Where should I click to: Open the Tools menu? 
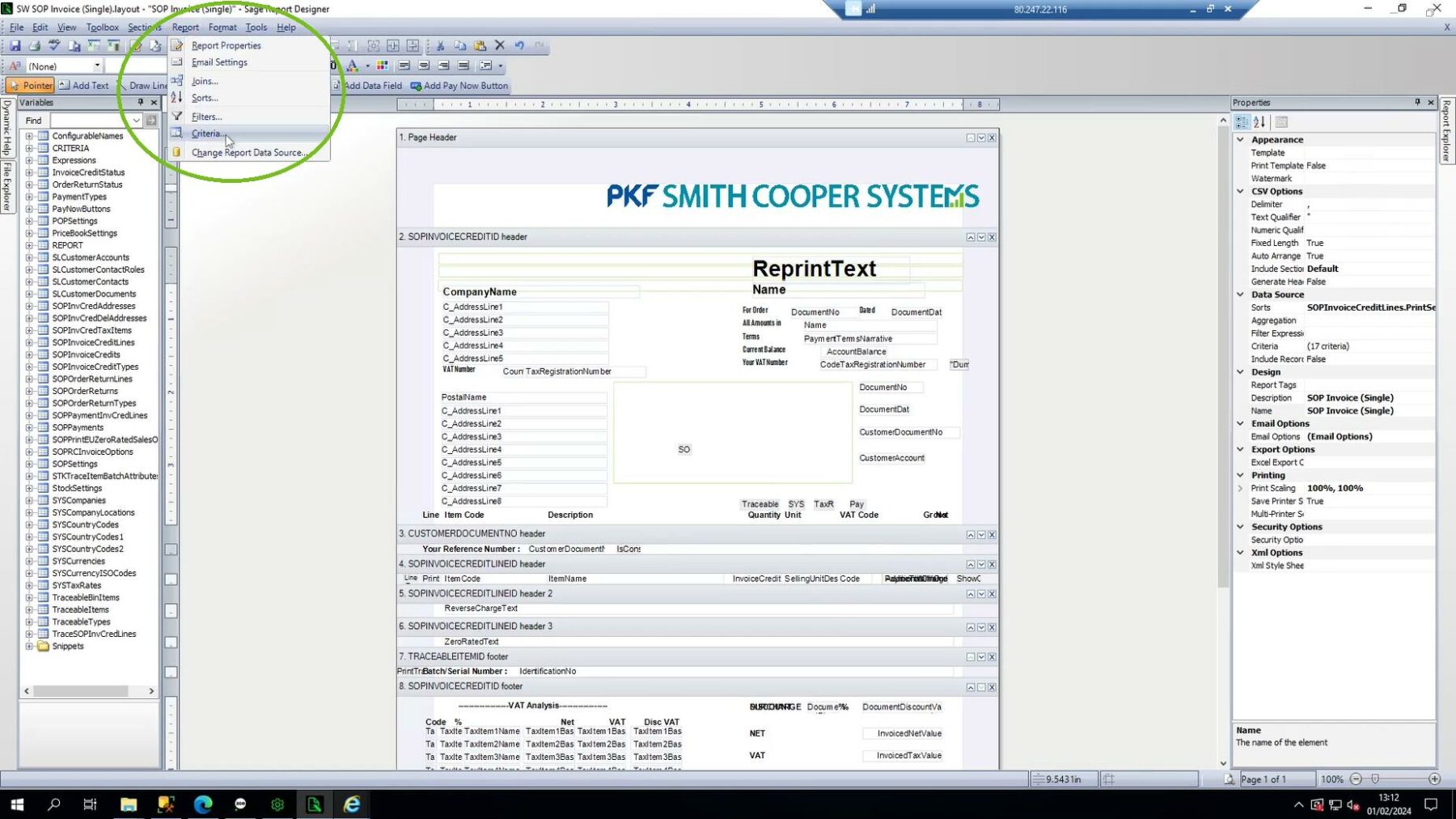click(256, 27)
